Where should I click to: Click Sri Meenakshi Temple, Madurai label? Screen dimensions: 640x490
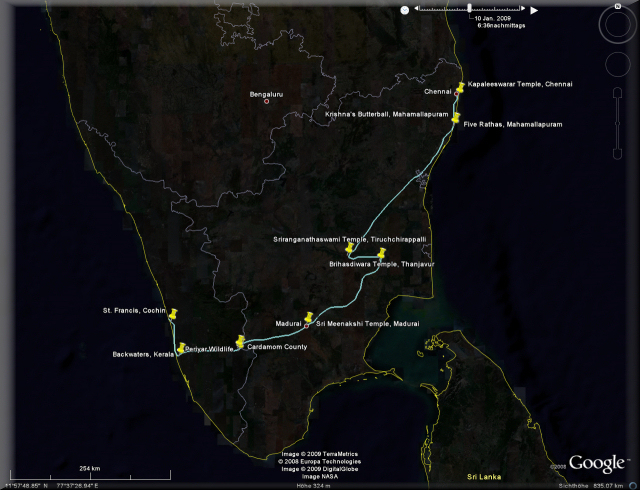368,324
